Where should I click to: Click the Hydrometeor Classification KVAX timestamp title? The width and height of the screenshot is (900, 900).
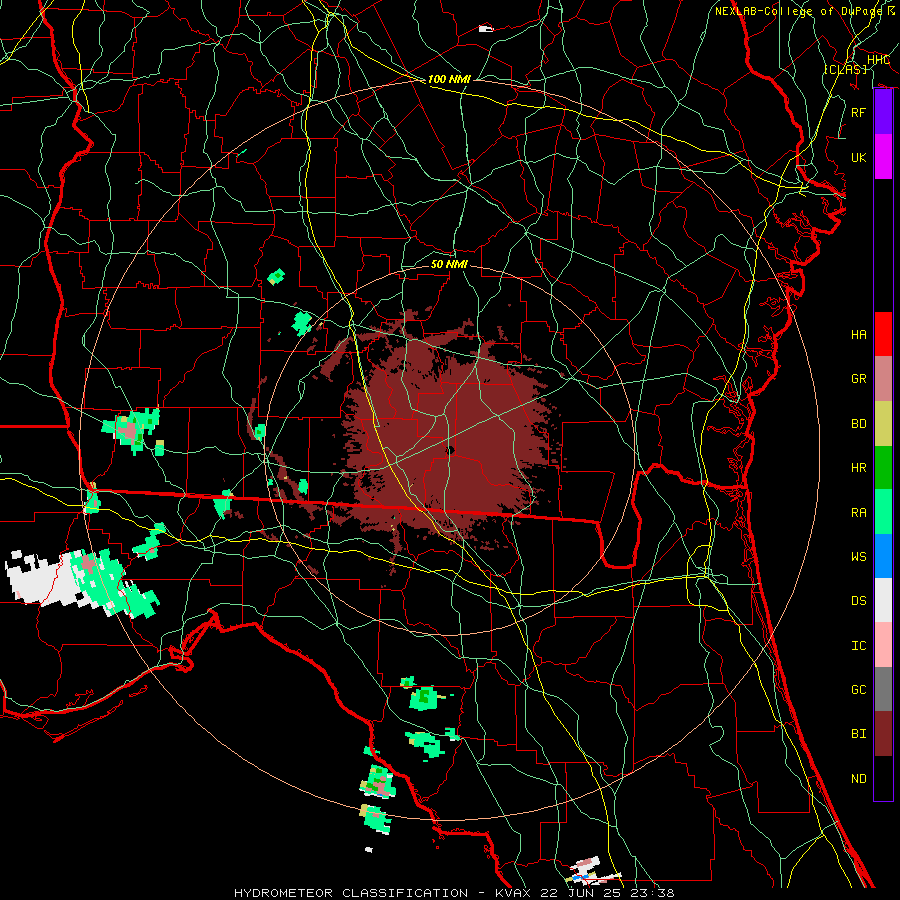tap(454, 893)
